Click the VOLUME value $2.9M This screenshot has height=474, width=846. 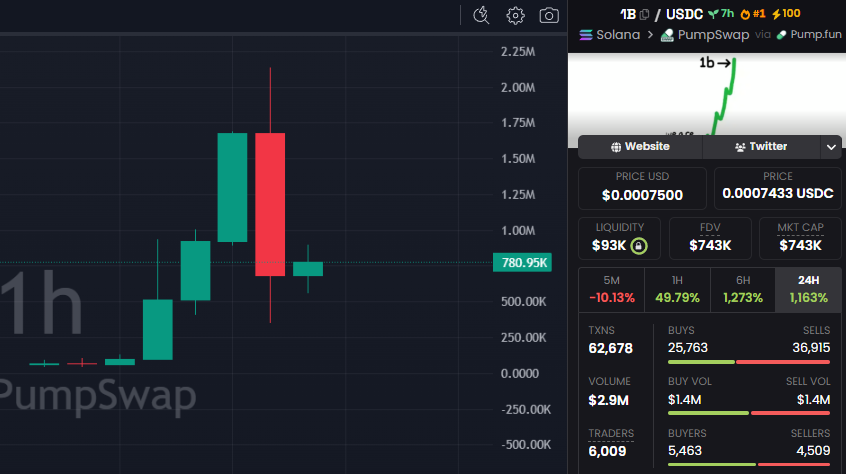point(608,400)
